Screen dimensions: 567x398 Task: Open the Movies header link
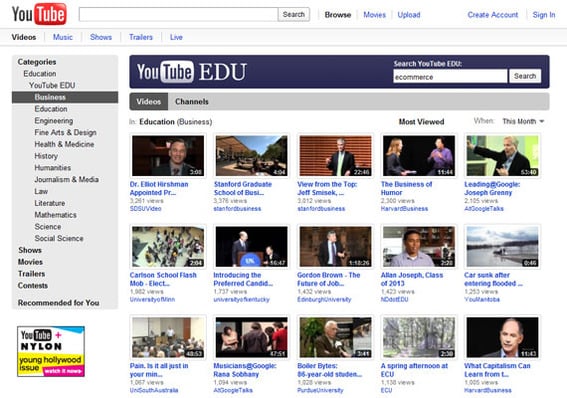click(x=375, y=15)
